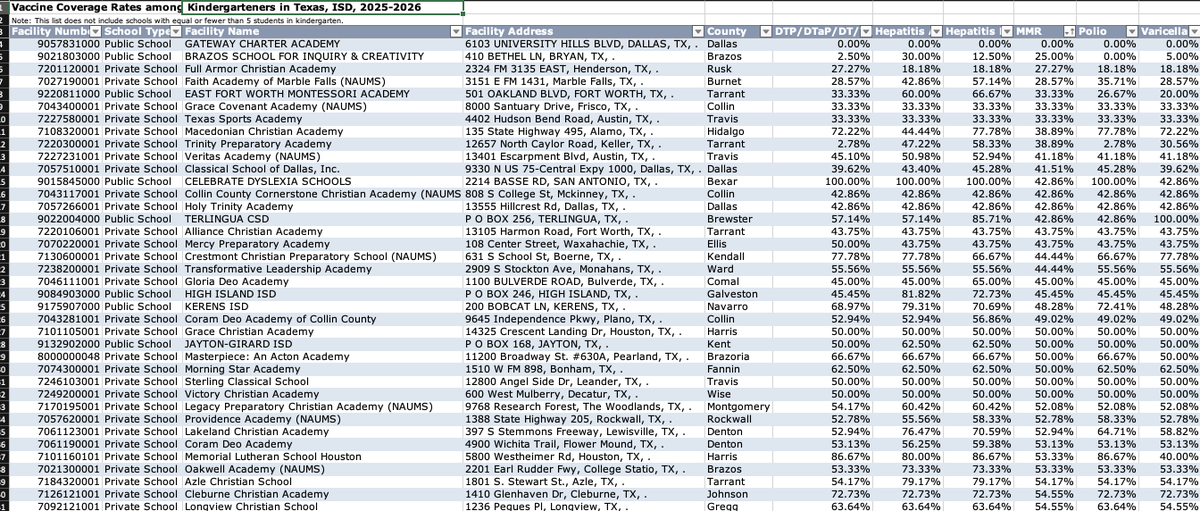Viewport: 1200px width, 511px height.
Task: Open filter for Hepatitis column next to DTP
Action: (936, 32)
